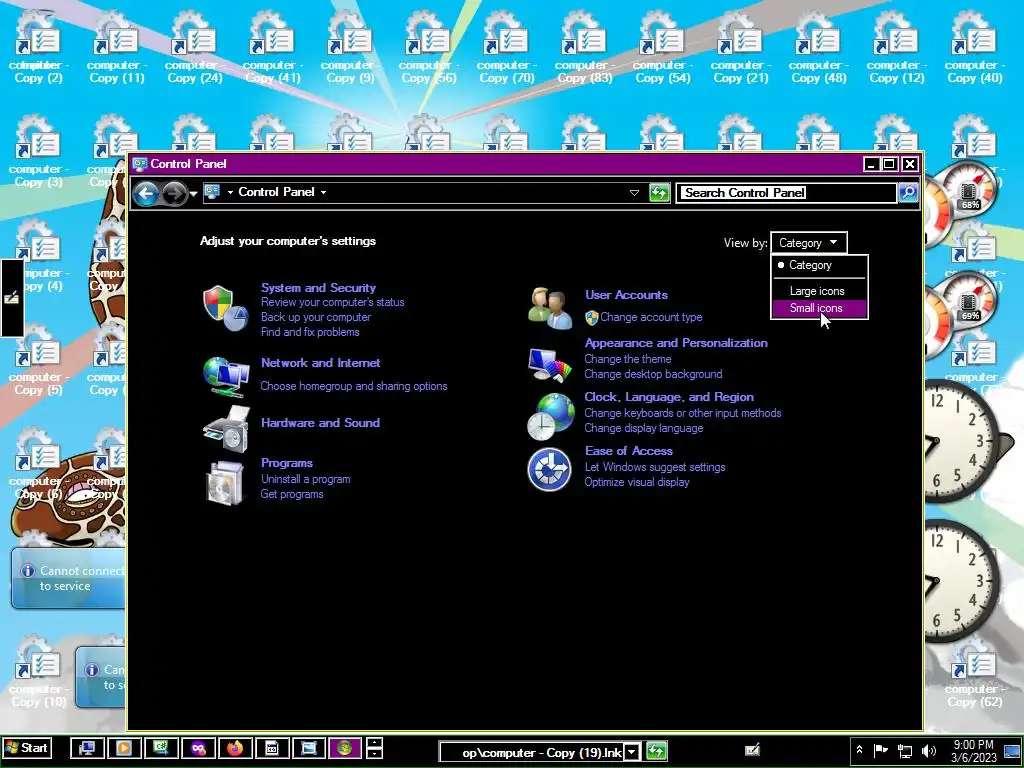Image resolution: width=1024 pixels, height=768 pixels.
Task: Open the arrow before the Control Panel breadcrumb
Action: [x=230, y=192]
